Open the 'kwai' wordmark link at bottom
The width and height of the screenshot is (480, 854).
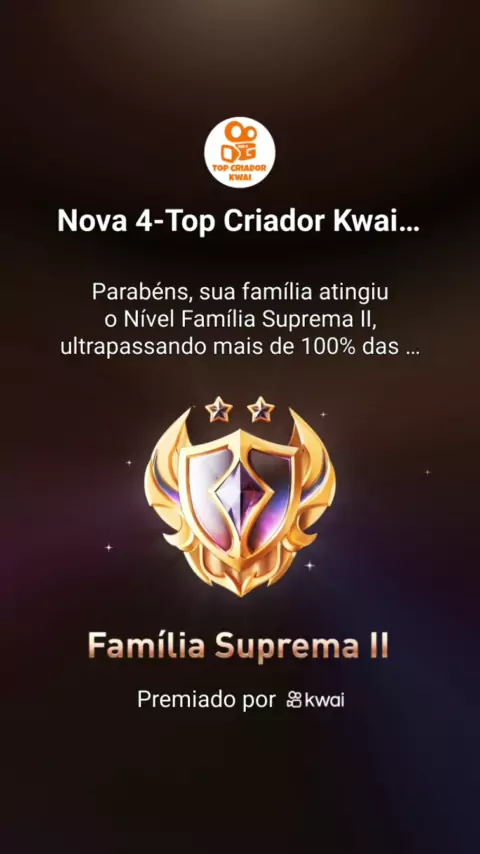(325, 700)
